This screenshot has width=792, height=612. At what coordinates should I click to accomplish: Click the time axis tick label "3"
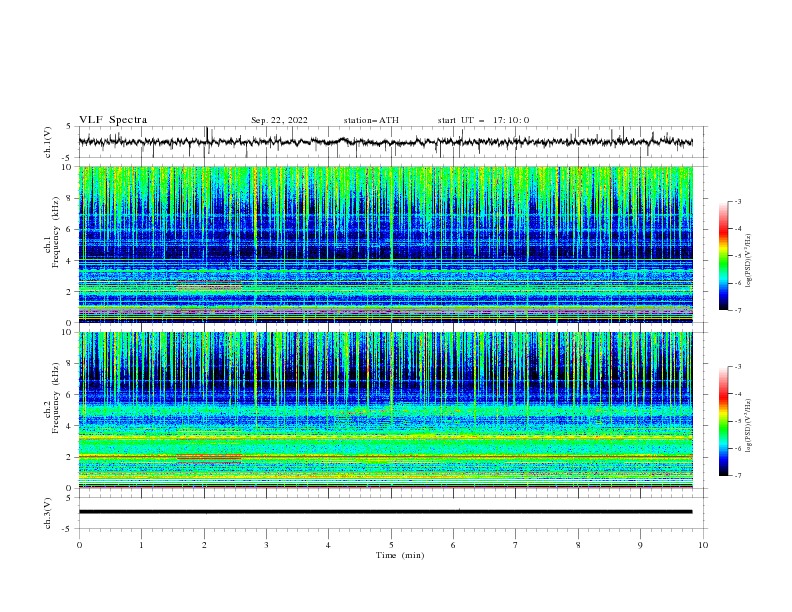[x=266, y=545]
